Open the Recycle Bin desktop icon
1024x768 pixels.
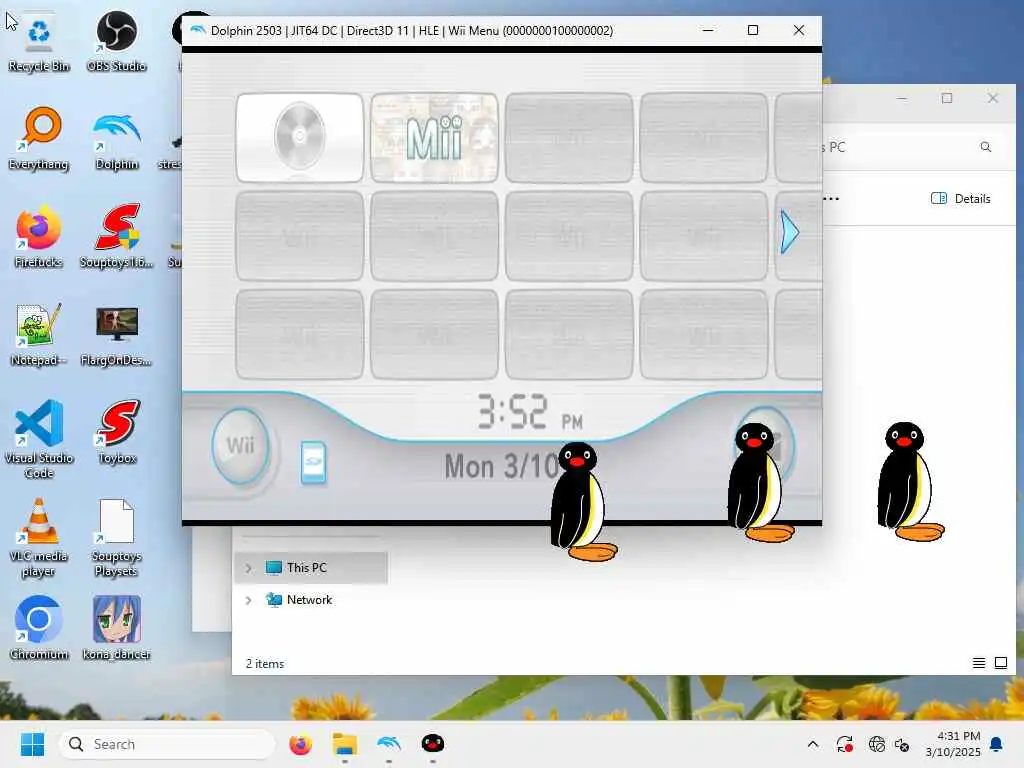(x=39, y=42)
